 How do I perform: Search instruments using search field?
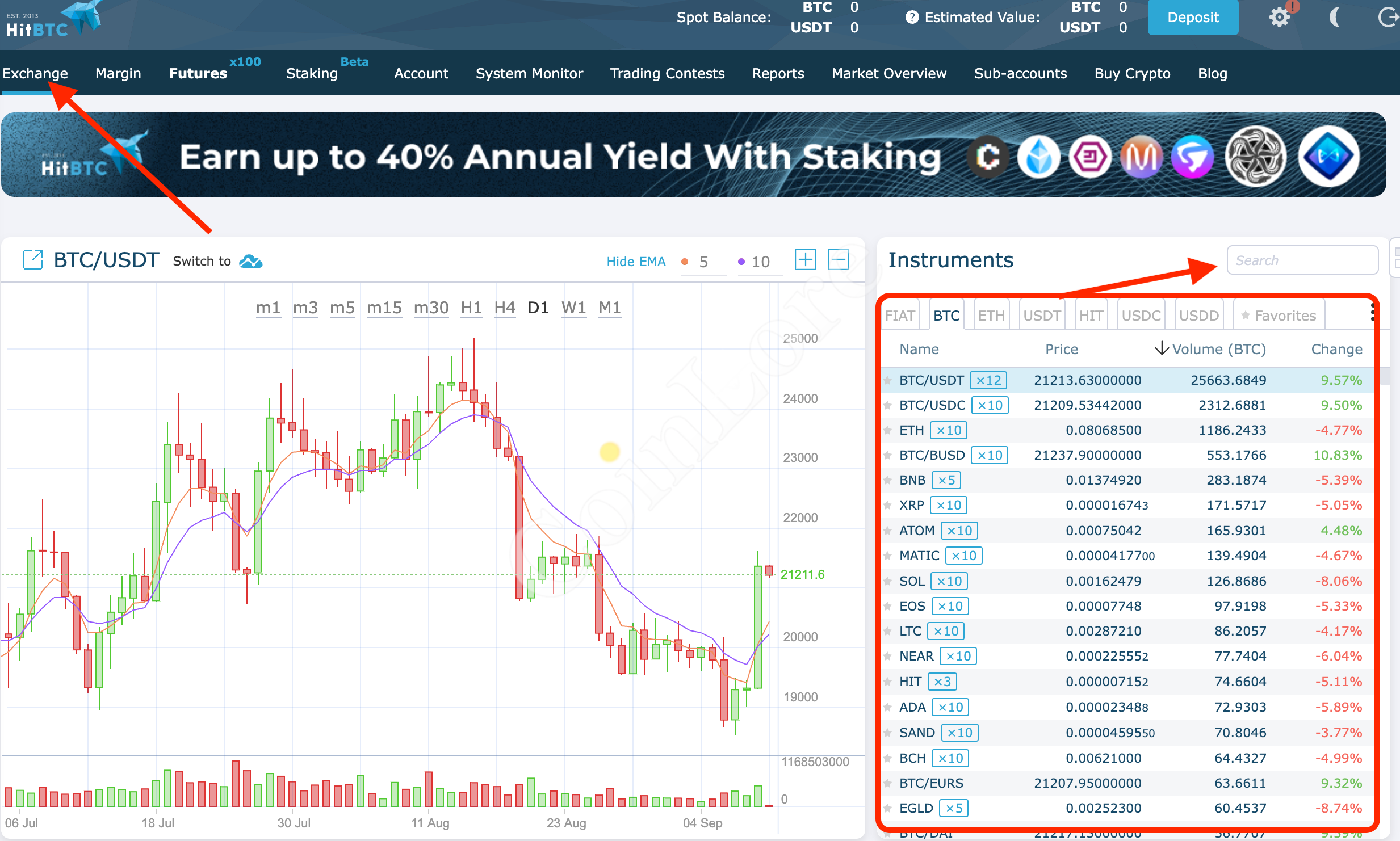pyautogui.click(x=1301, y=261)
